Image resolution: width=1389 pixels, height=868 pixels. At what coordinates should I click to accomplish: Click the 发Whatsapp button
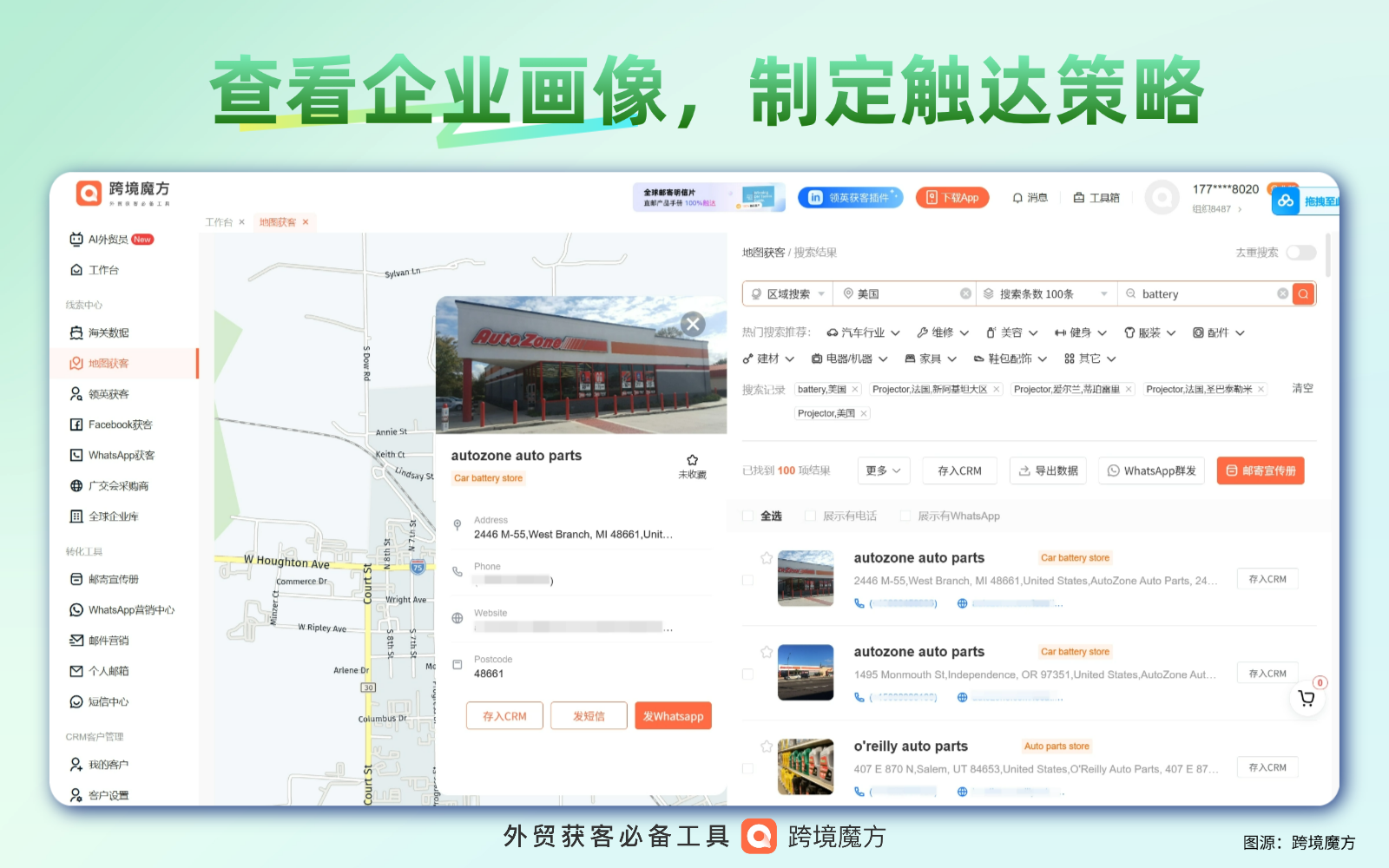pyautogui.click(x=673, y=716)
